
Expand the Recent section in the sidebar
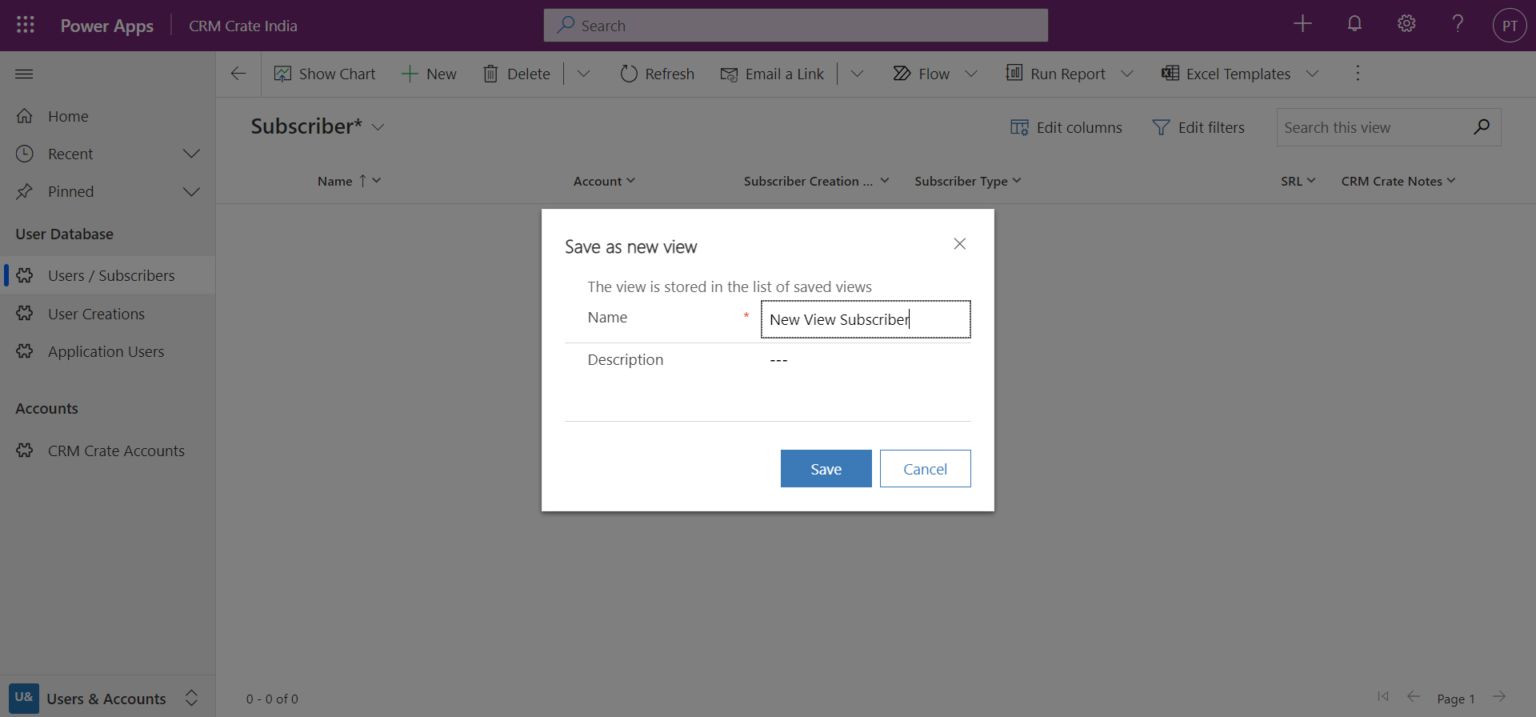191,153
